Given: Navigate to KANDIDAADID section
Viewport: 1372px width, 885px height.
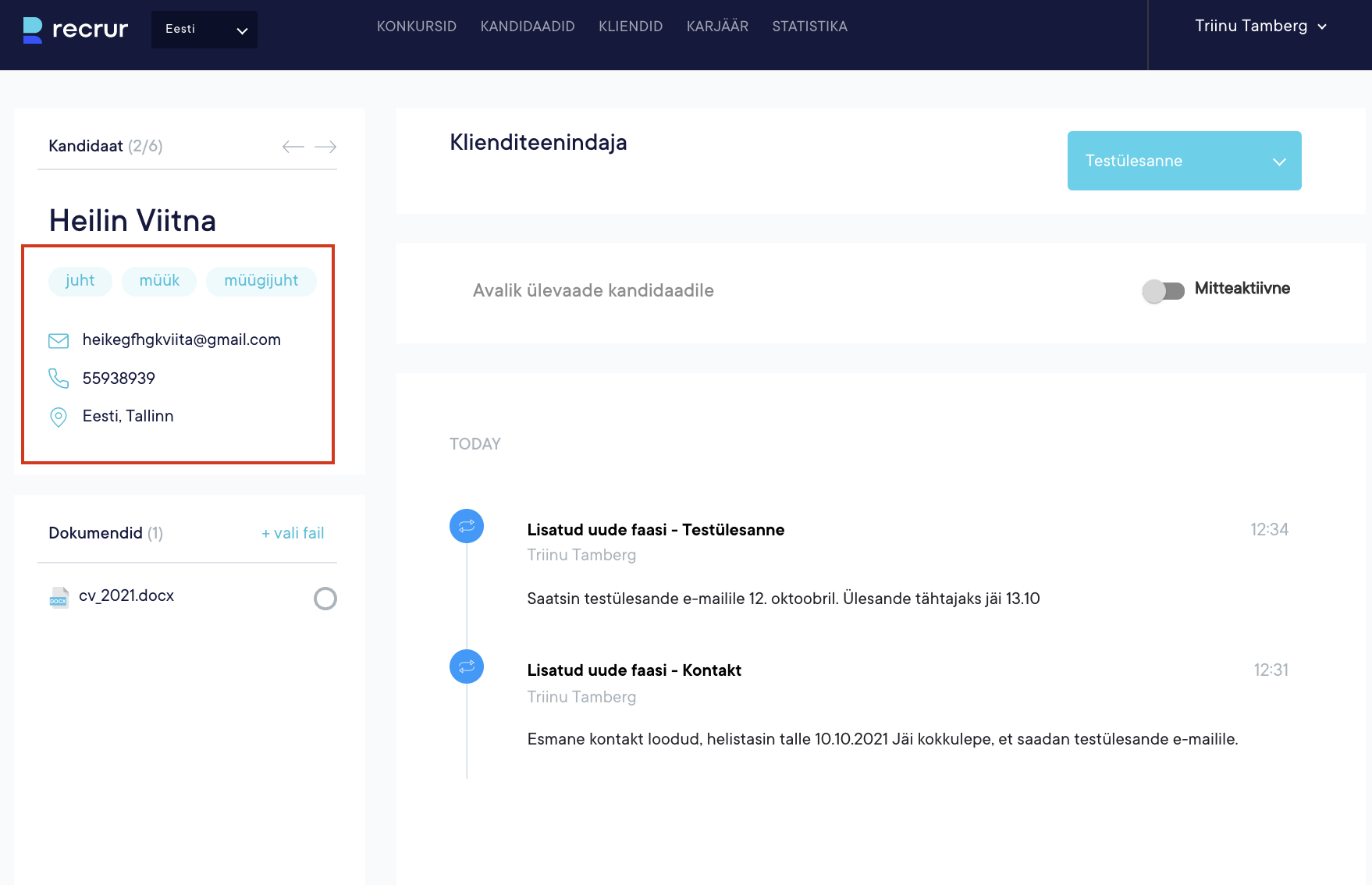Looking at the screenshot, I should (x=528, y=27).
